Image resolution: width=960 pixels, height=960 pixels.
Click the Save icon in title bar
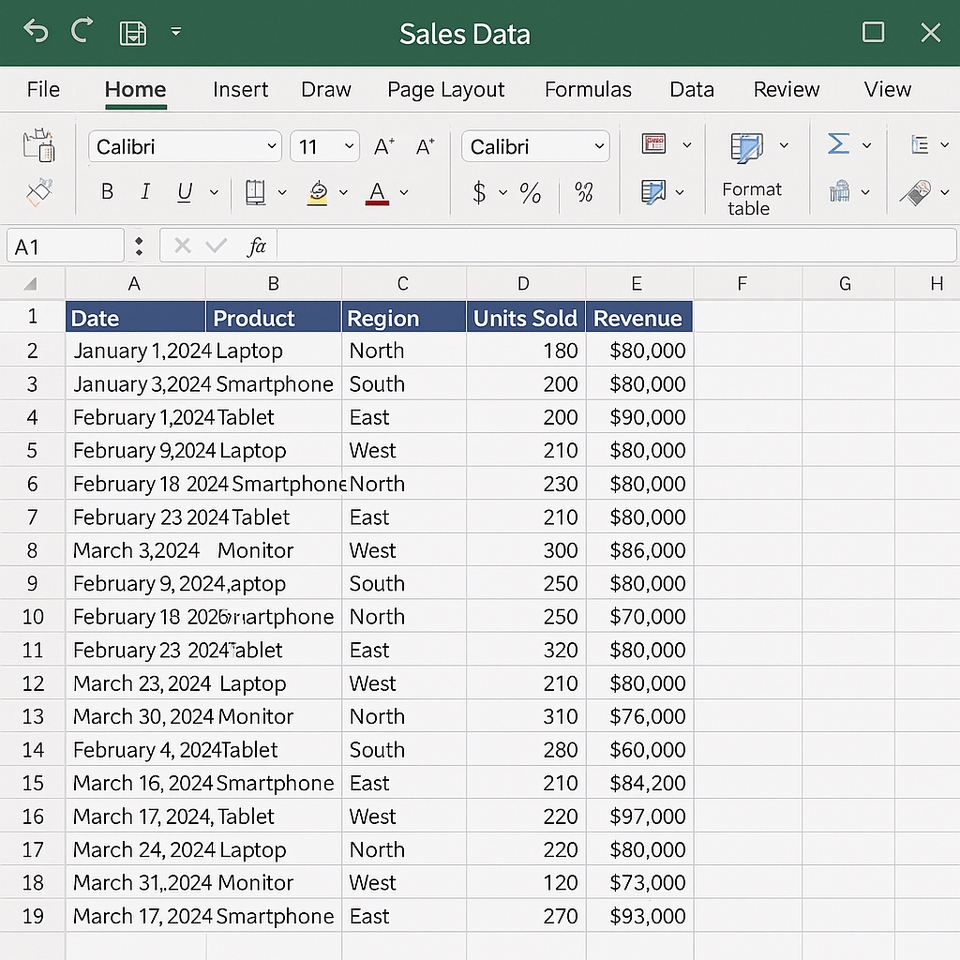tap(132, 33)
